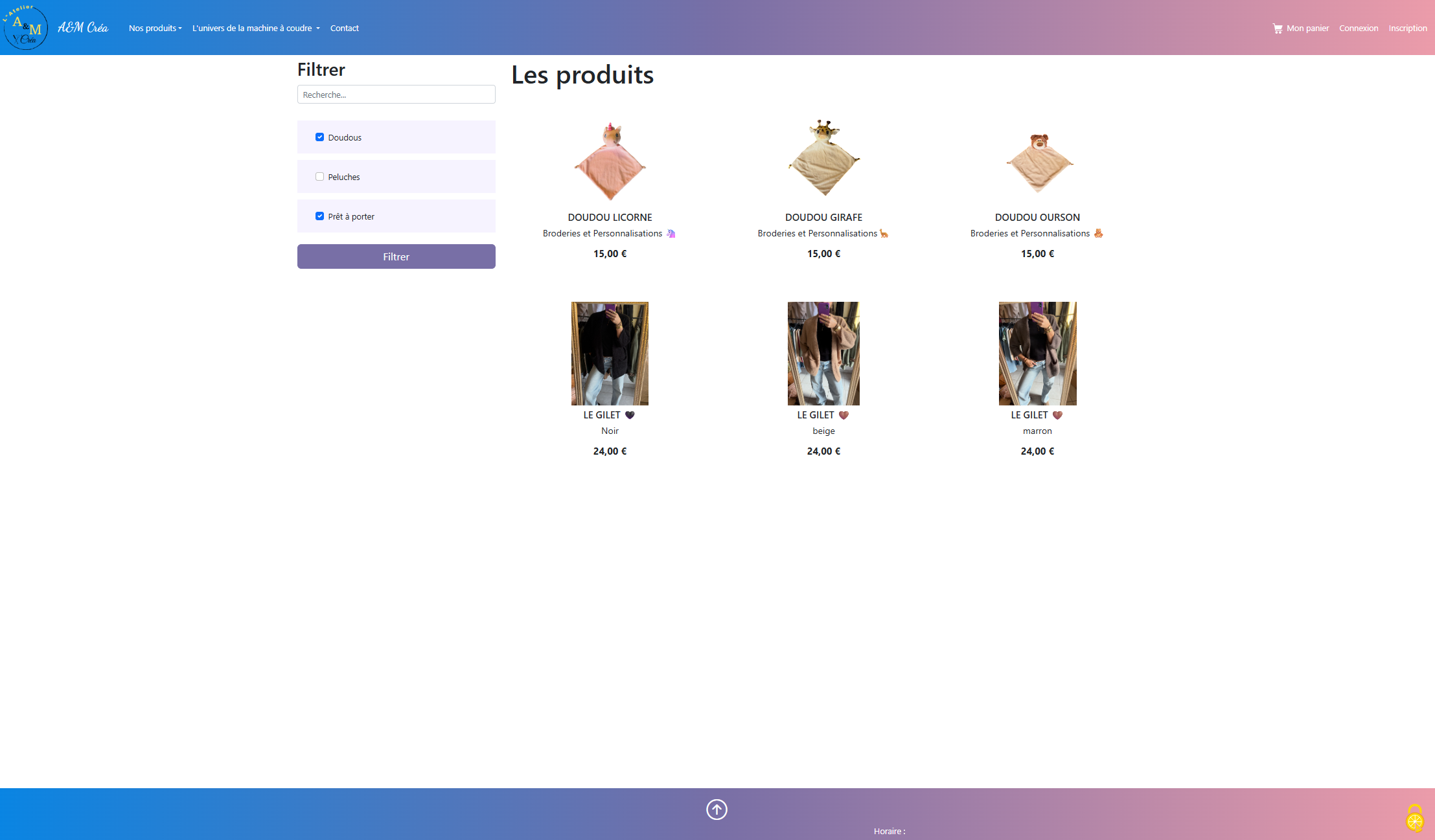Focus the Recherche search field

tap(396, 95)
